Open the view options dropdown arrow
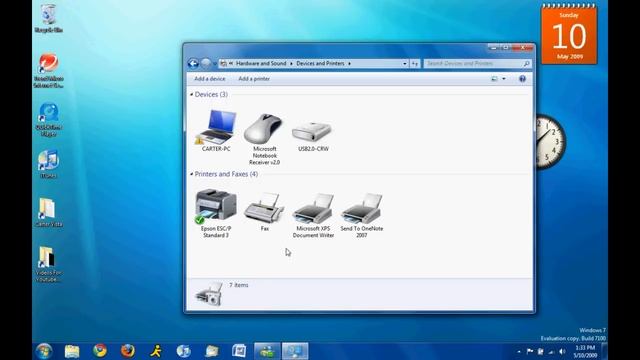640x360 pixels. tap(504, 79)
